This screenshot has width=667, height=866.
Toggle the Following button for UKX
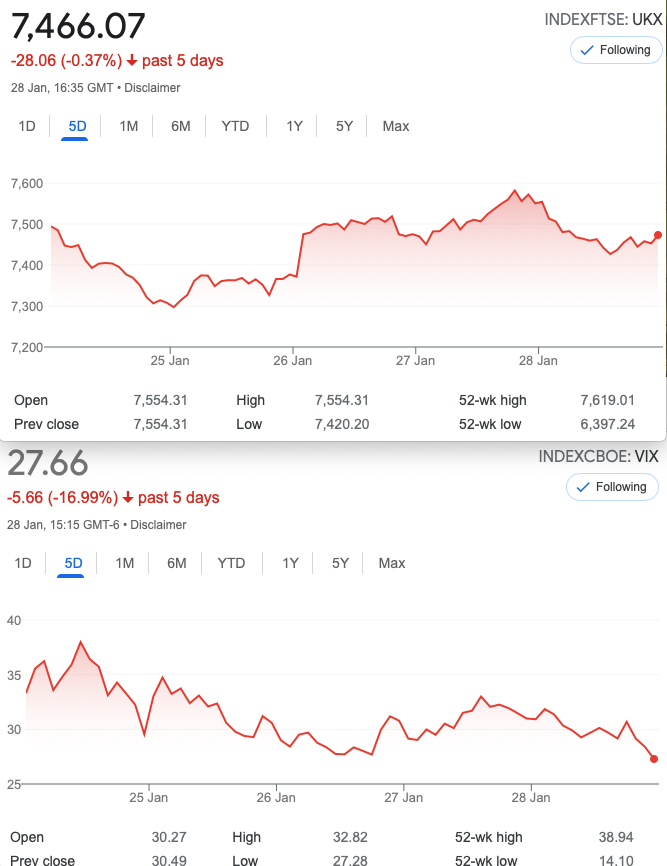[616, 50]
